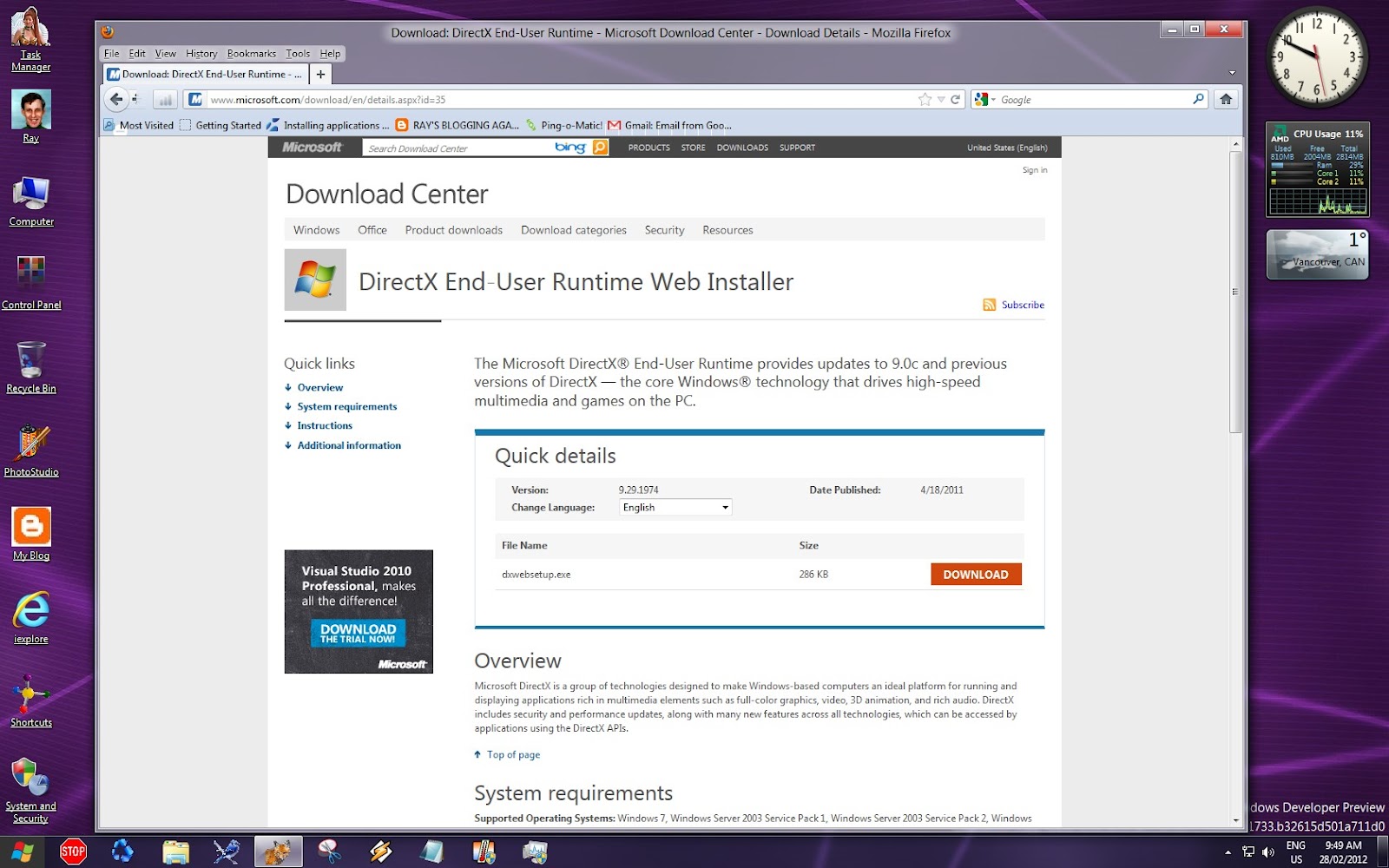This screenshot has width=1389, height=868.
Task: Open the Task Manager desktop icon
Action: (x=31, y=39)
